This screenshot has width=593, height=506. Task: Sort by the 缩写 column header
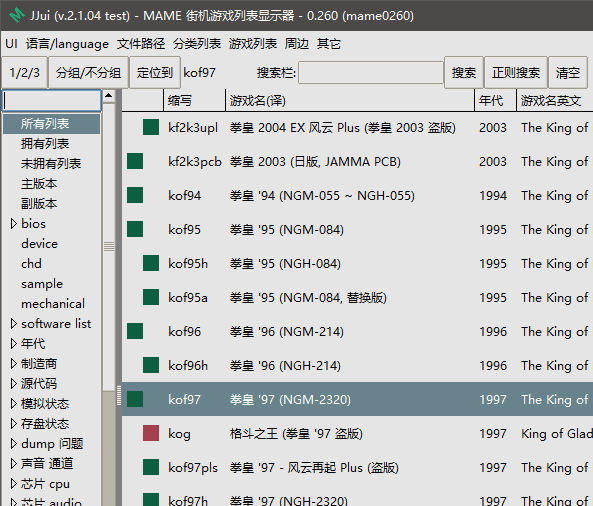pos(194,101)
